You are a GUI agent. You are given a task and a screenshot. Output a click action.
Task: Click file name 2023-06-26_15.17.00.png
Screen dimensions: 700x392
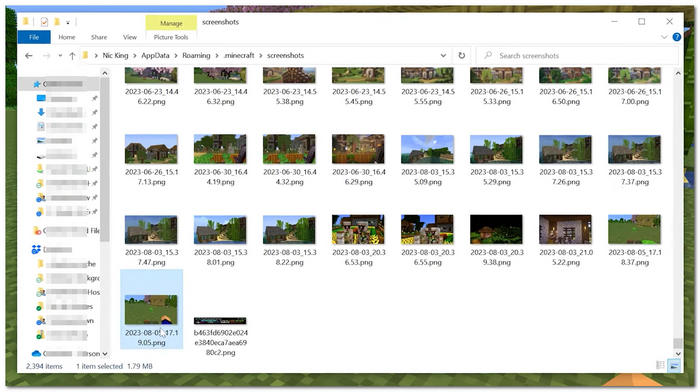click(635, 96)
